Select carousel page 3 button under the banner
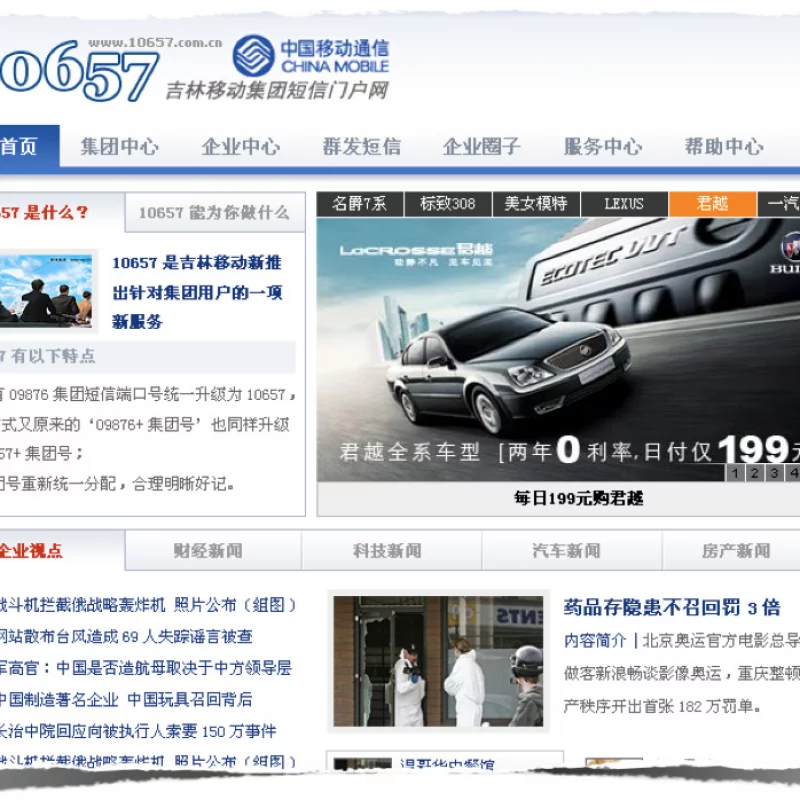Viewport: 800px width, 800px height. coord(775,472)
